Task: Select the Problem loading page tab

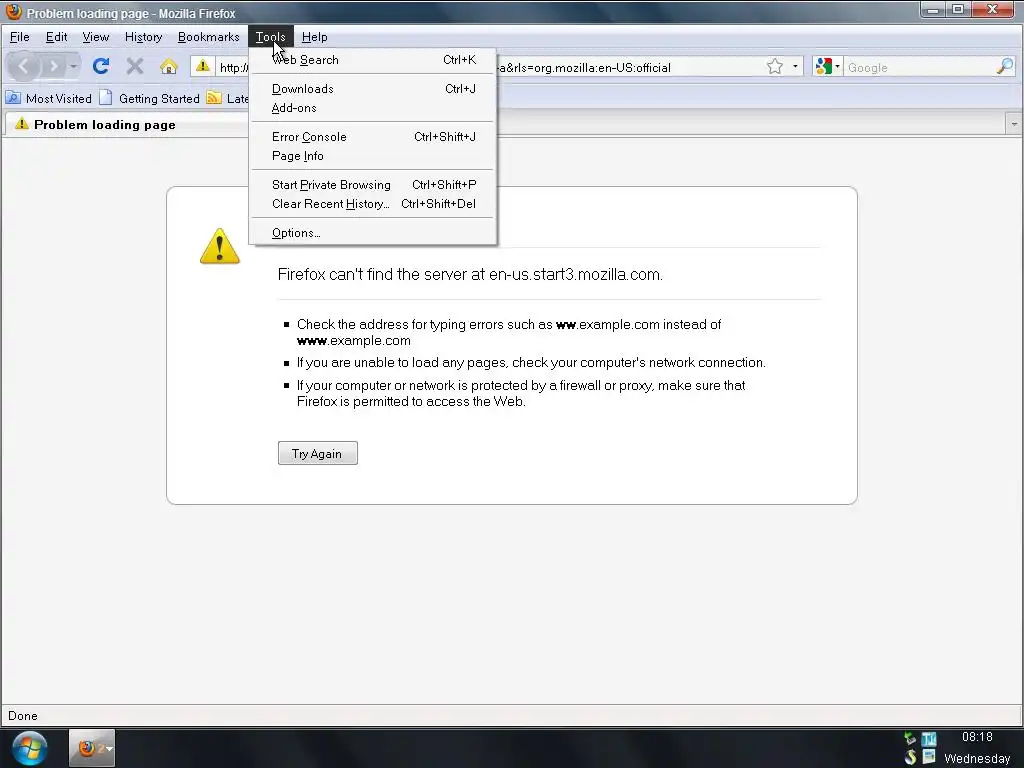Action: (x=127, y=124)
